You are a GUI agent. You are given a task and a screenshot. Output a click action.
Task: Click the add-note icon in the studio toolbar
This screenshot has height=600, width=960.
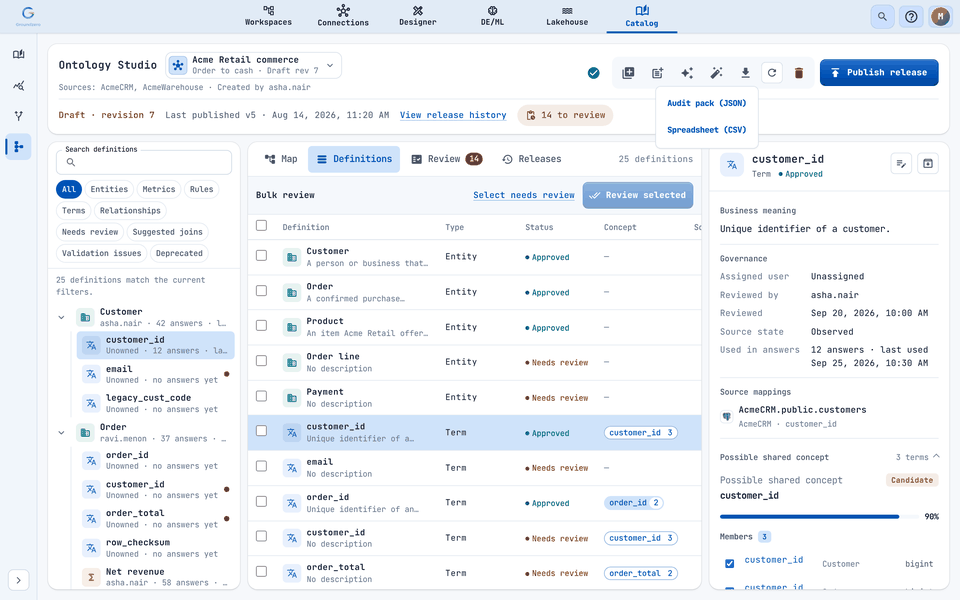click(x=658, y=73)
